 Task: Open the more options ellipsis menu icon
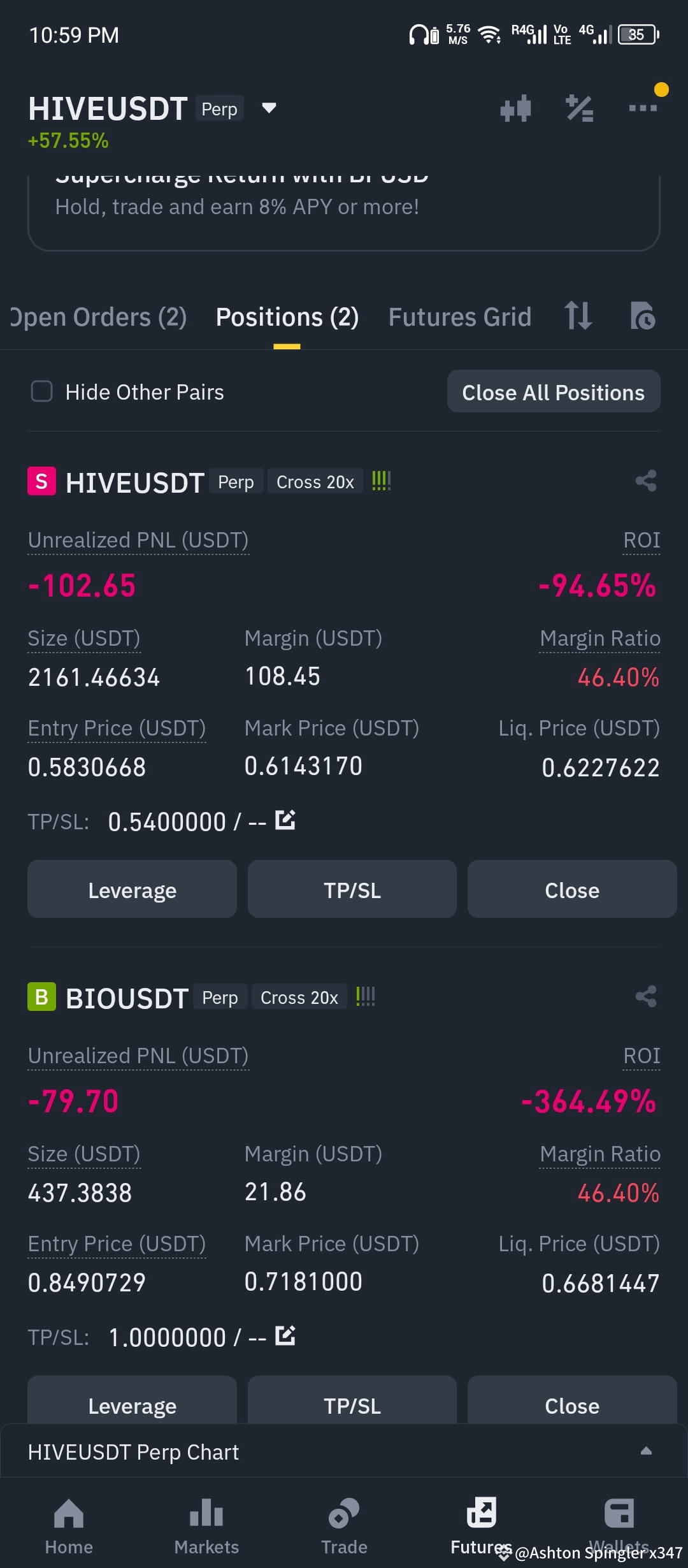point(641,108)
